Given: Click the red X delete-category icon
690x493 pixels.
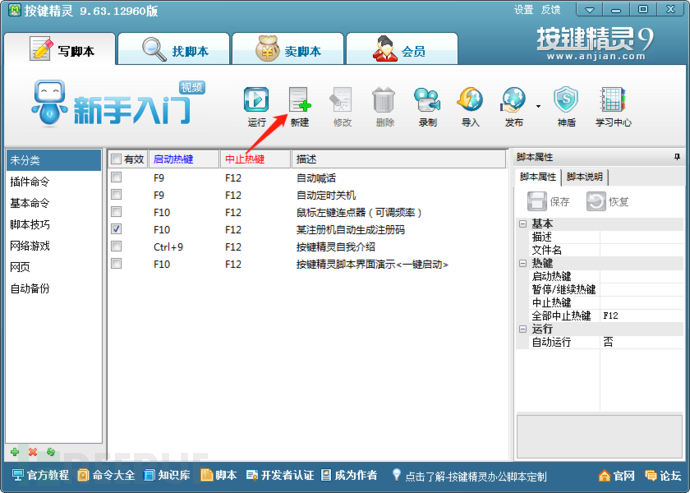Looking at the screenshot, I should coord(33,452).
